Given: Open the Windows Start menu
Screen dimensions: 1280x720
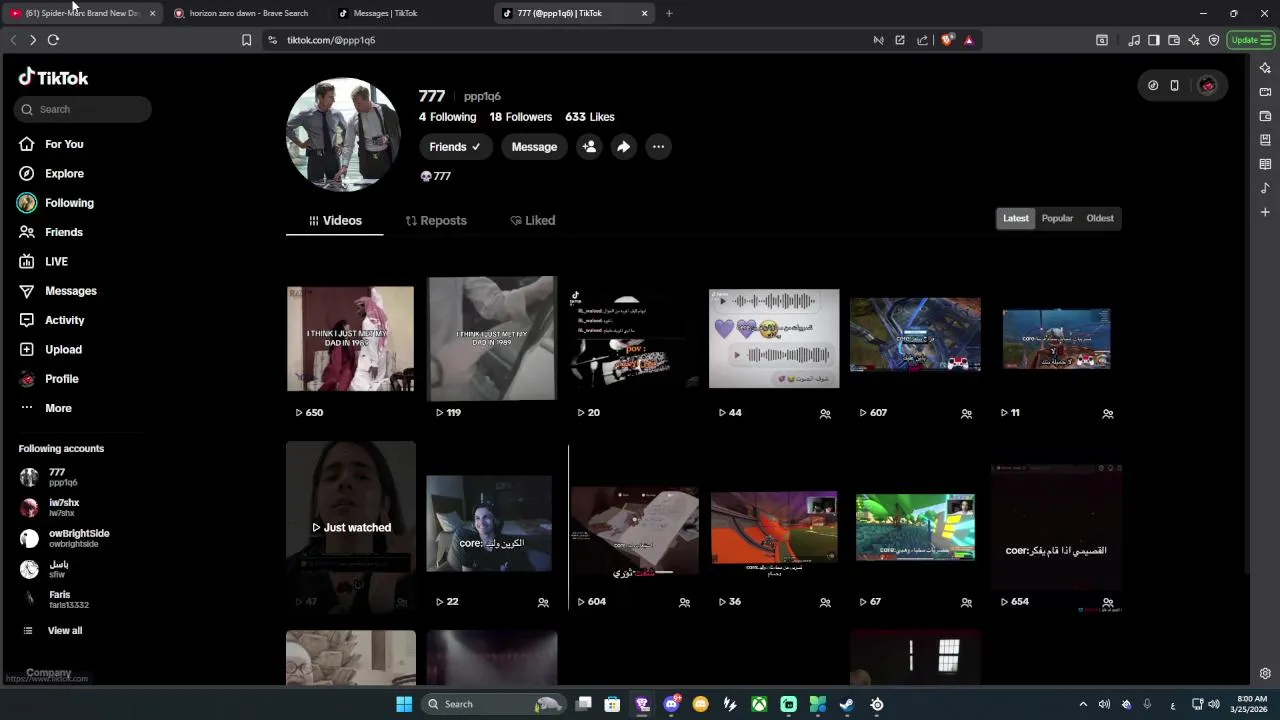Looking at the screenshot, I should 404,704.
